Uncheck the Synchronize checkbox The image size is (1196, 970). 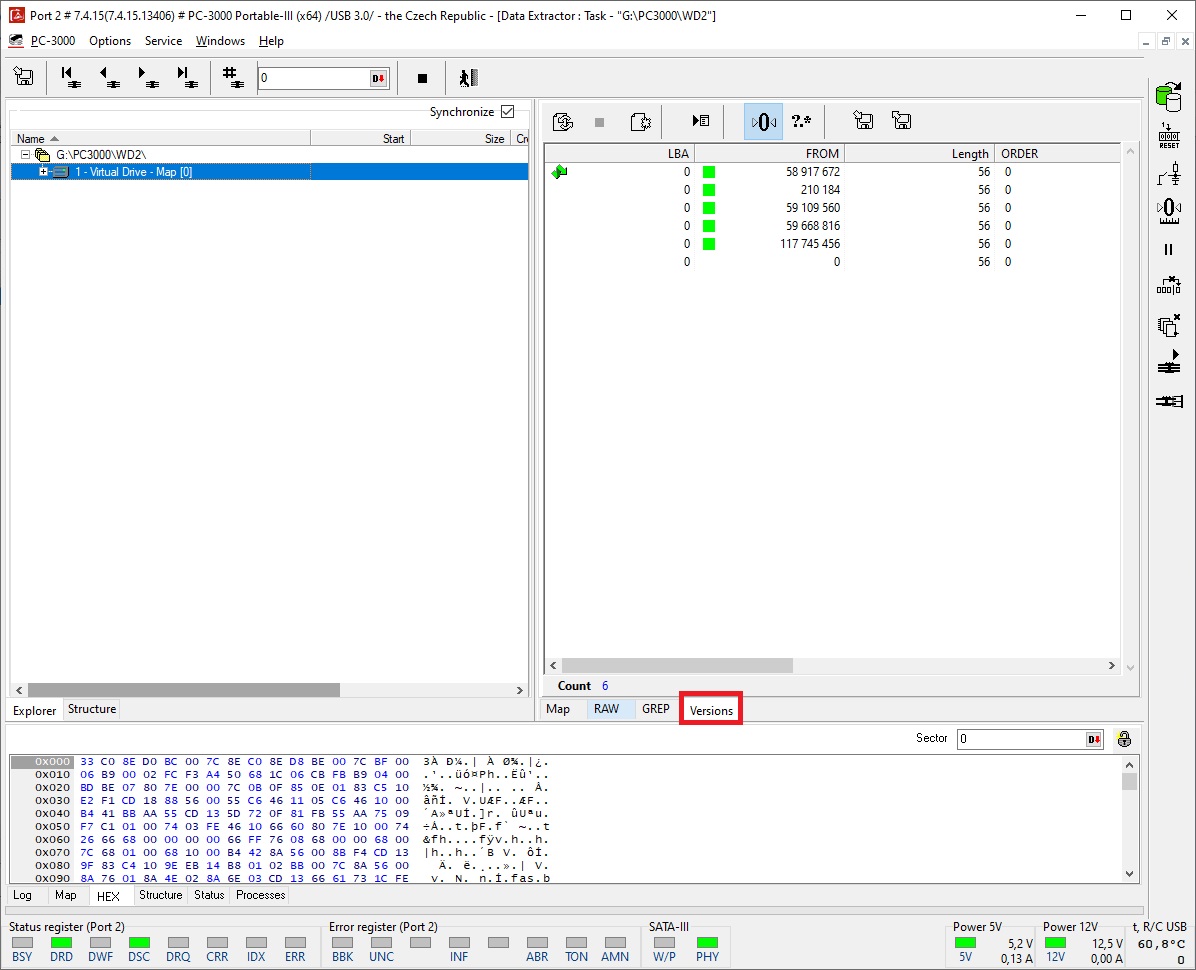pos(507,112)
